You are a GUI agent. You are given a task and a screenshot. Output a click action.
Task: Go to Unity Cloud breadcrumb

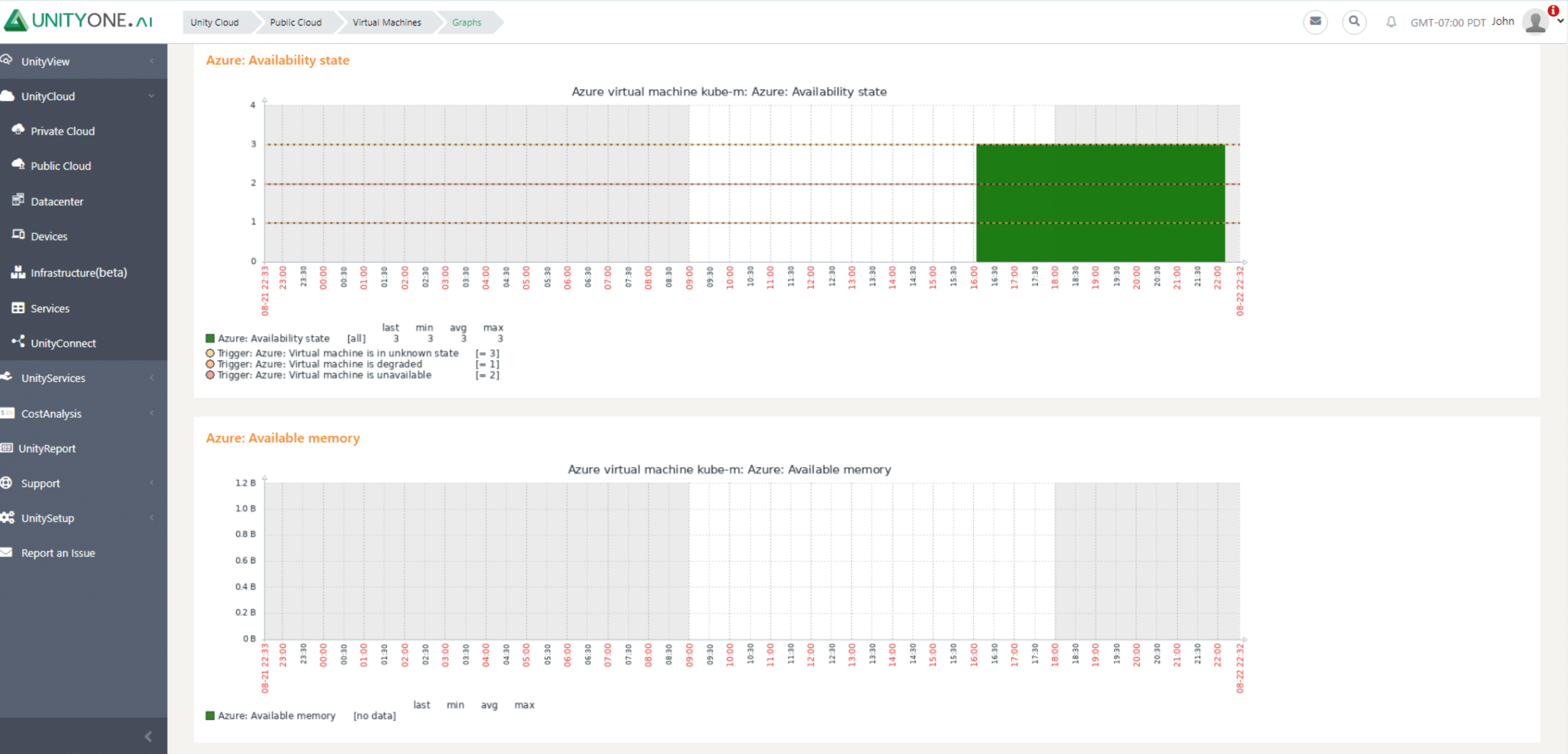tap(214, 23)
